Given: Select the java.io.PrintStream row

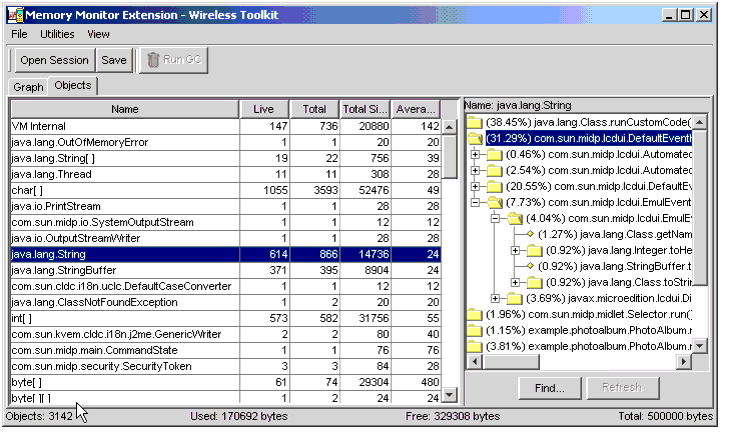Looking at the screenshot, I should pos(225,206).
